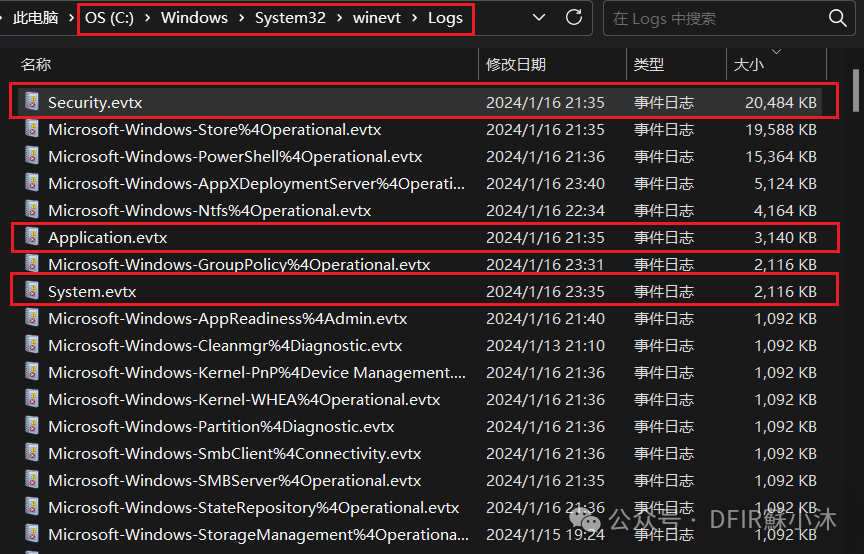The image size is (864, 554).
Task: Click the 19,588 KB size value
Action: coord(781,130)
